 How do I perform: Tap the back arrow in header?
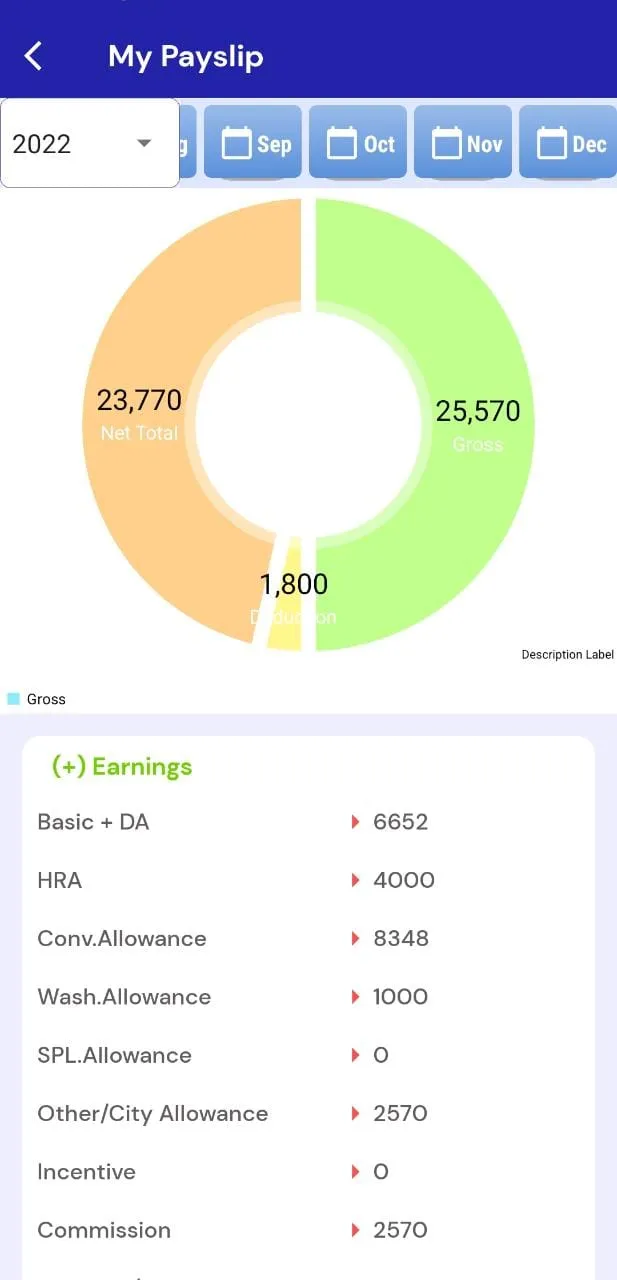(33, 56)
